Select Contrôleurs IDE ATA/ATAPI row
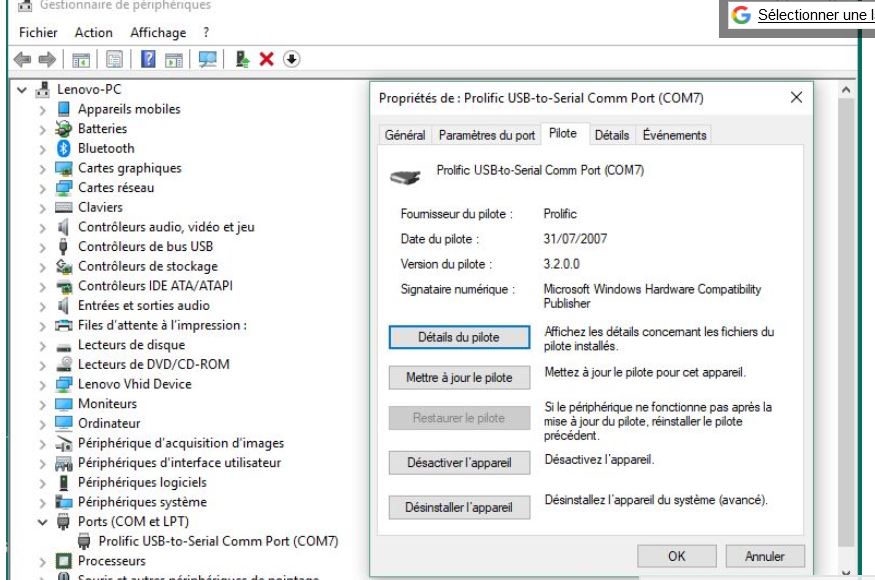Image resolution: width=875 pixels, height=580 pixels. [x=155, y=286]
